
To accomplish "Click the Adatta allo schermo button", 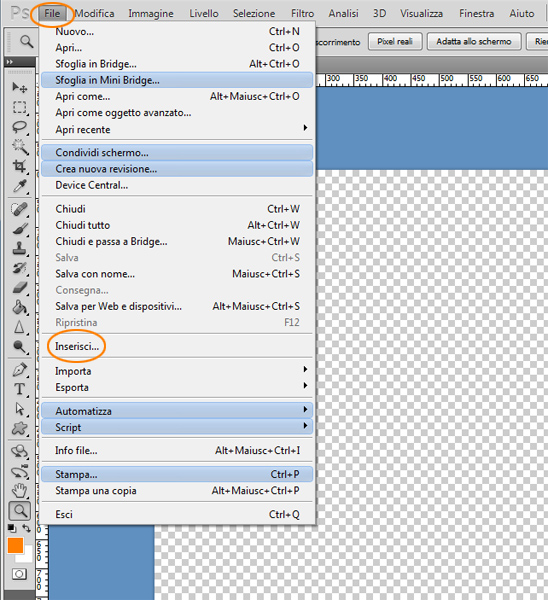I will pos(474,41).
